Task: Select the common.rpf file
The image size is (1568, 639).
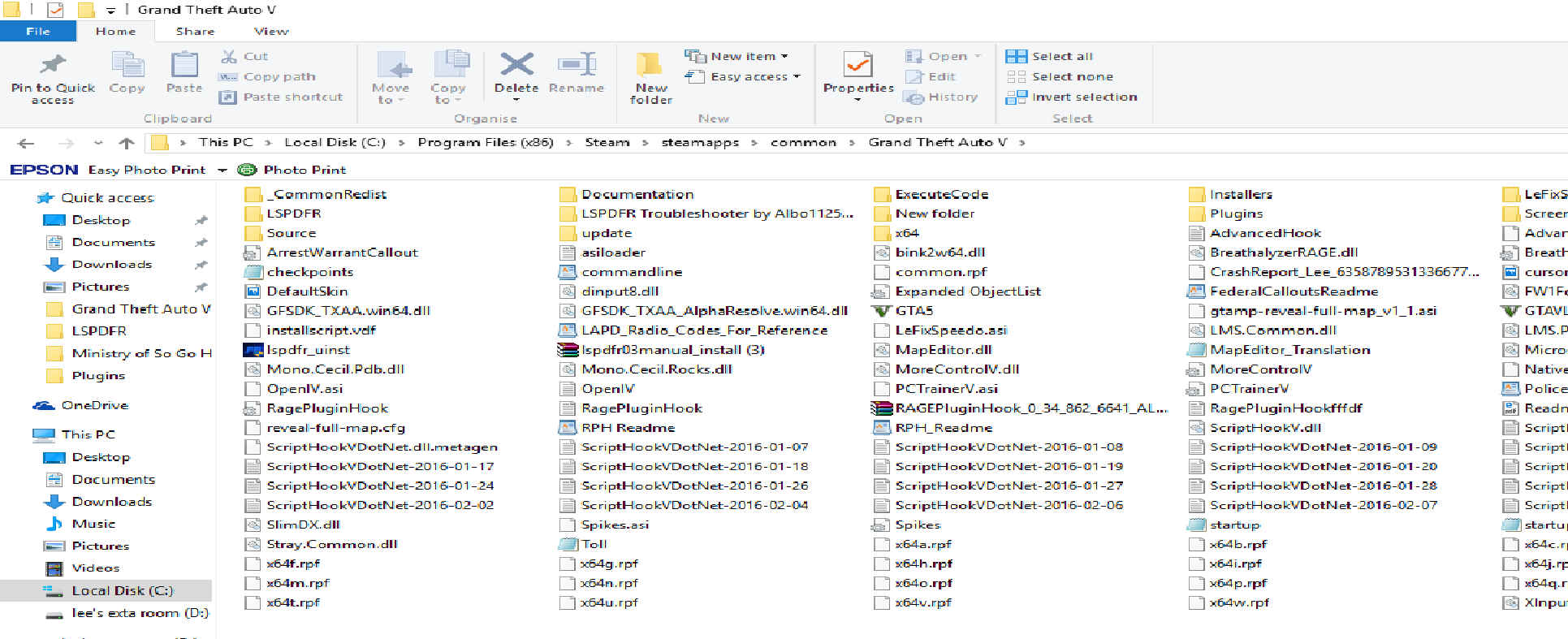Action: pyautogui.click(x=930, y=272)
